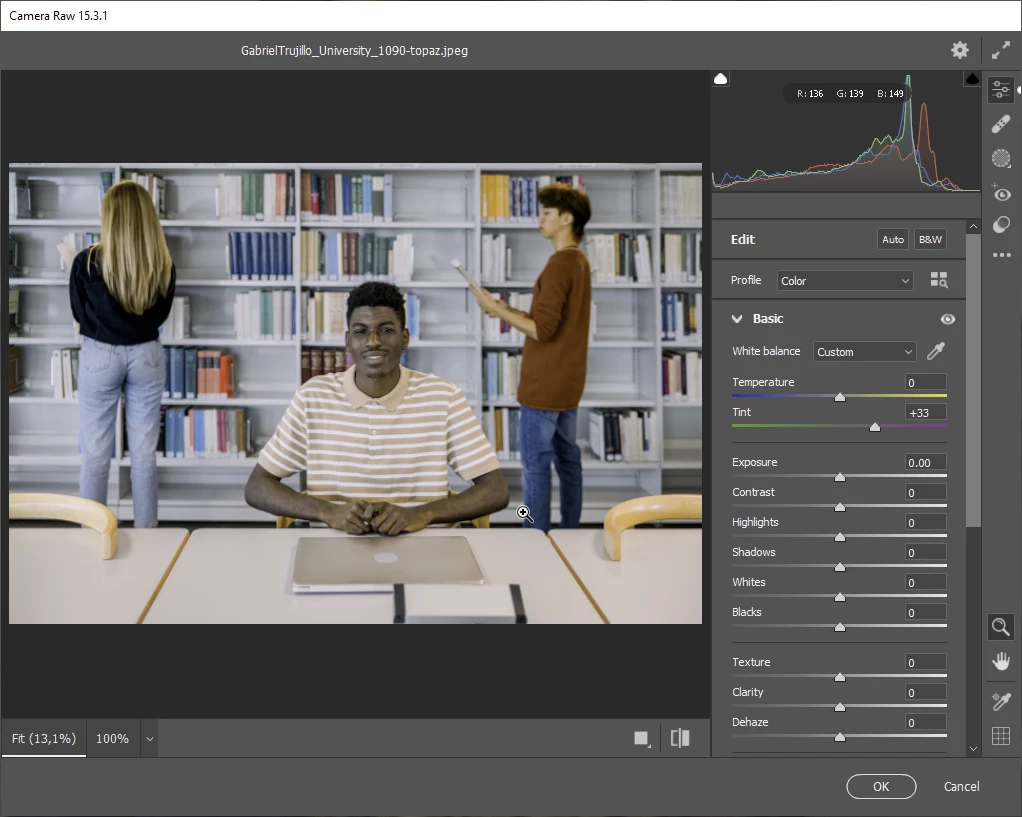Select the Masking tool
1022x817 pixels.
pyautogui.click(x=1001, y=158)
